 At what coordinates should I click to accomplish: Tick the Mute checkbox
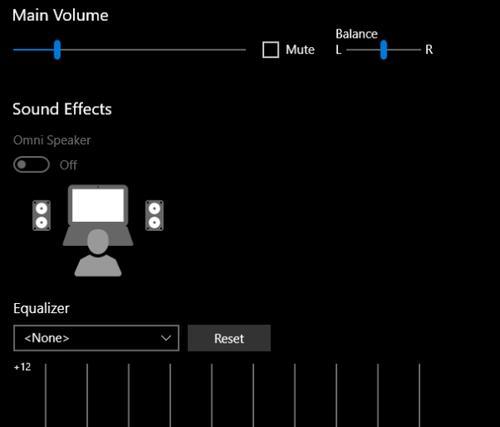point(271,50)
